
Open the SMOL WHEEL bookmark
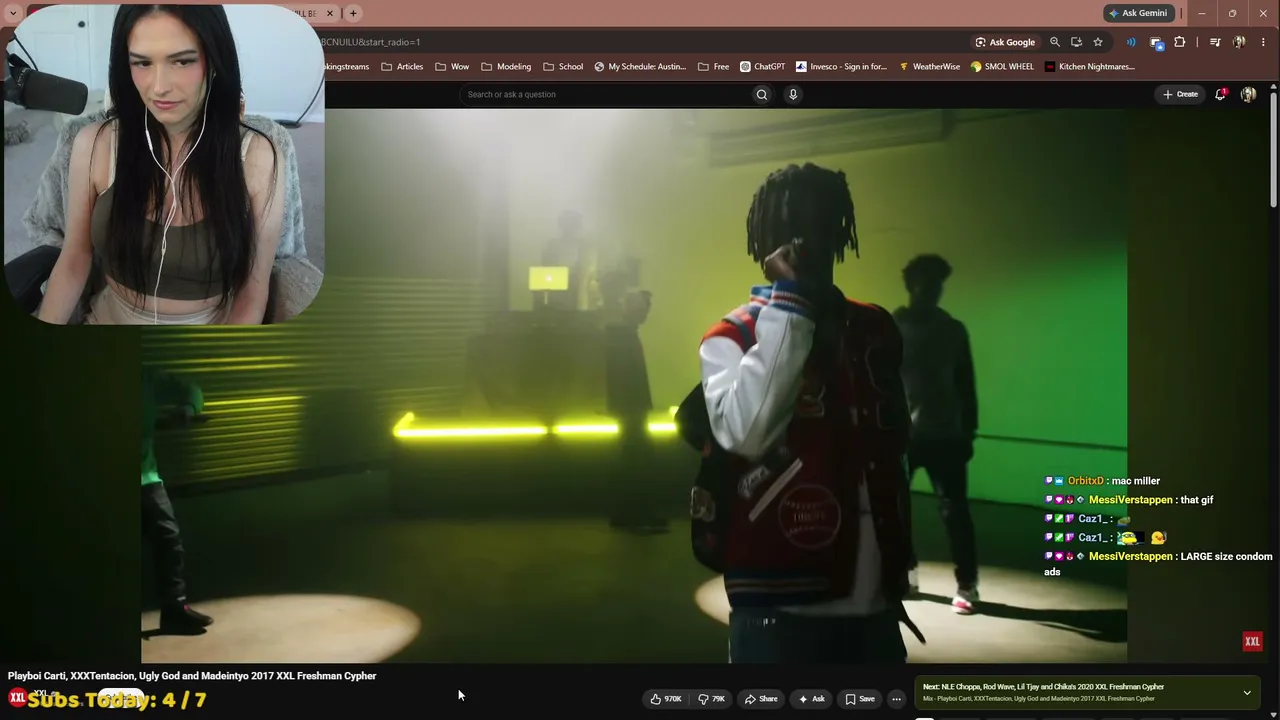point(1002,67)
